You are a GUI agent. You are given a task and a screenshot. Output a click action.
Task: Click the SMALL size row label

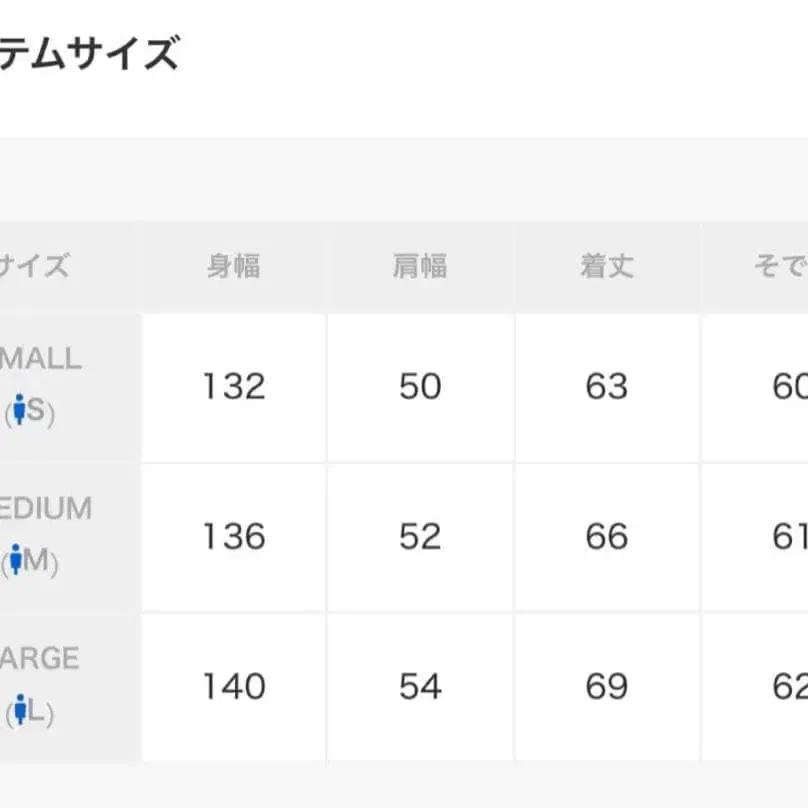tap(42, 358)
